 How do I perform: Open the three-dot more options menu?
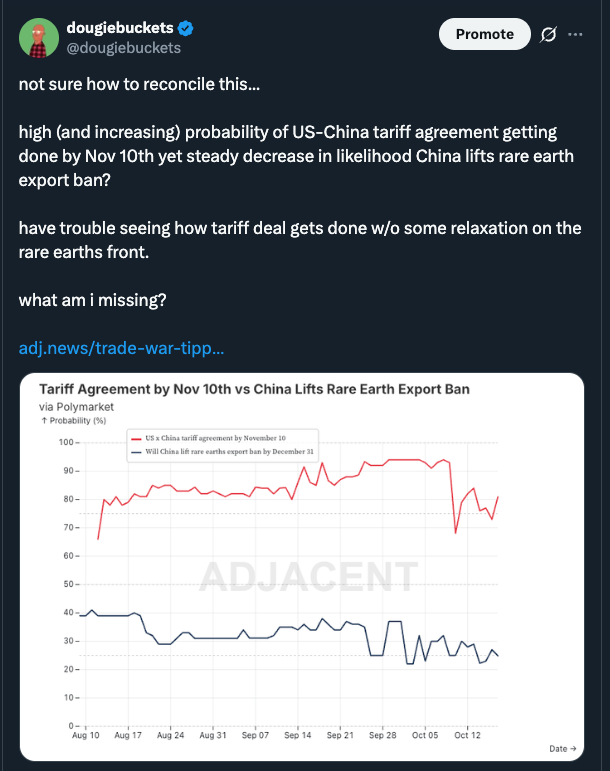coord(575,34)
